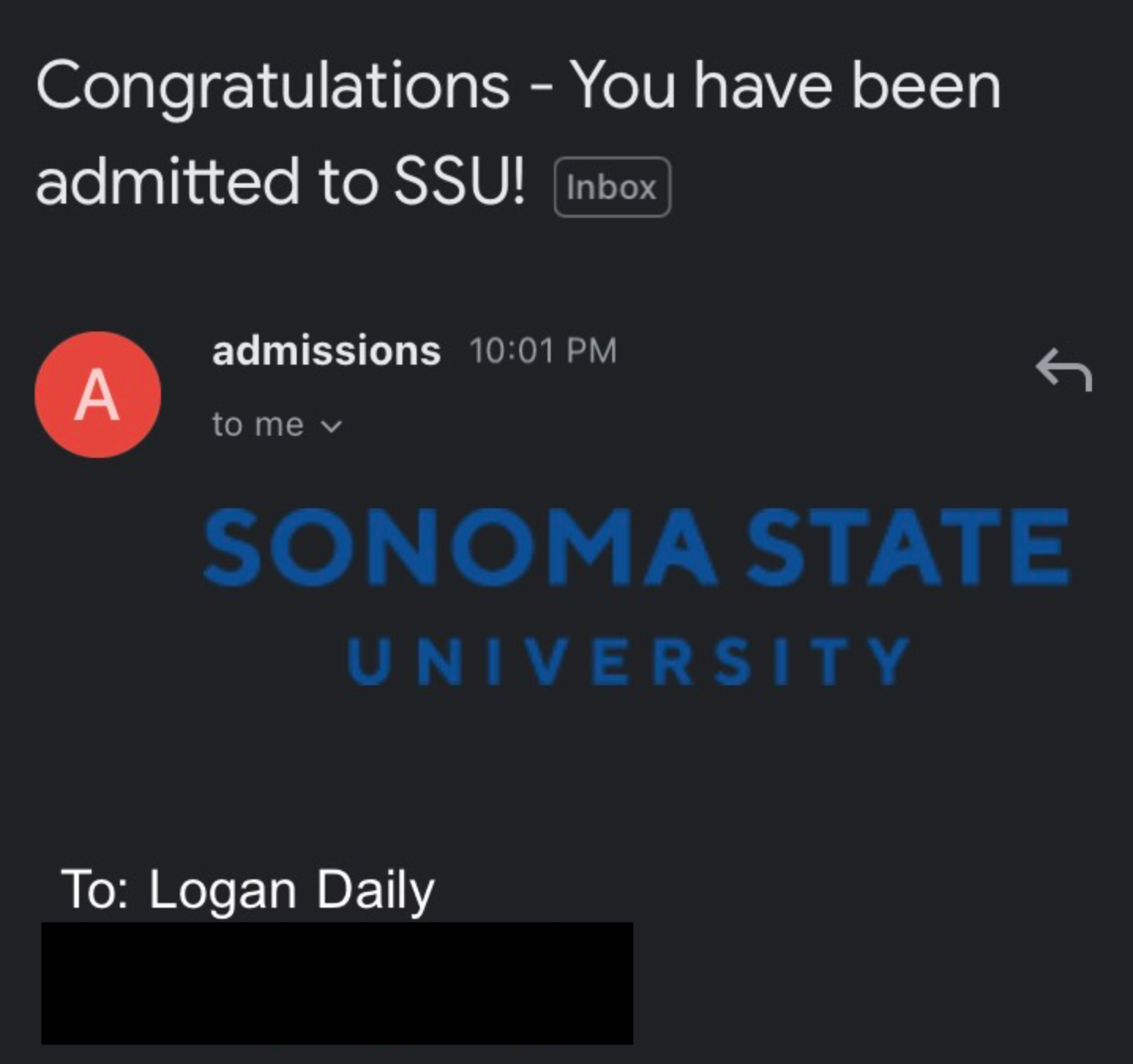Open the red sender avatar "A"

[x=98, y=395]
